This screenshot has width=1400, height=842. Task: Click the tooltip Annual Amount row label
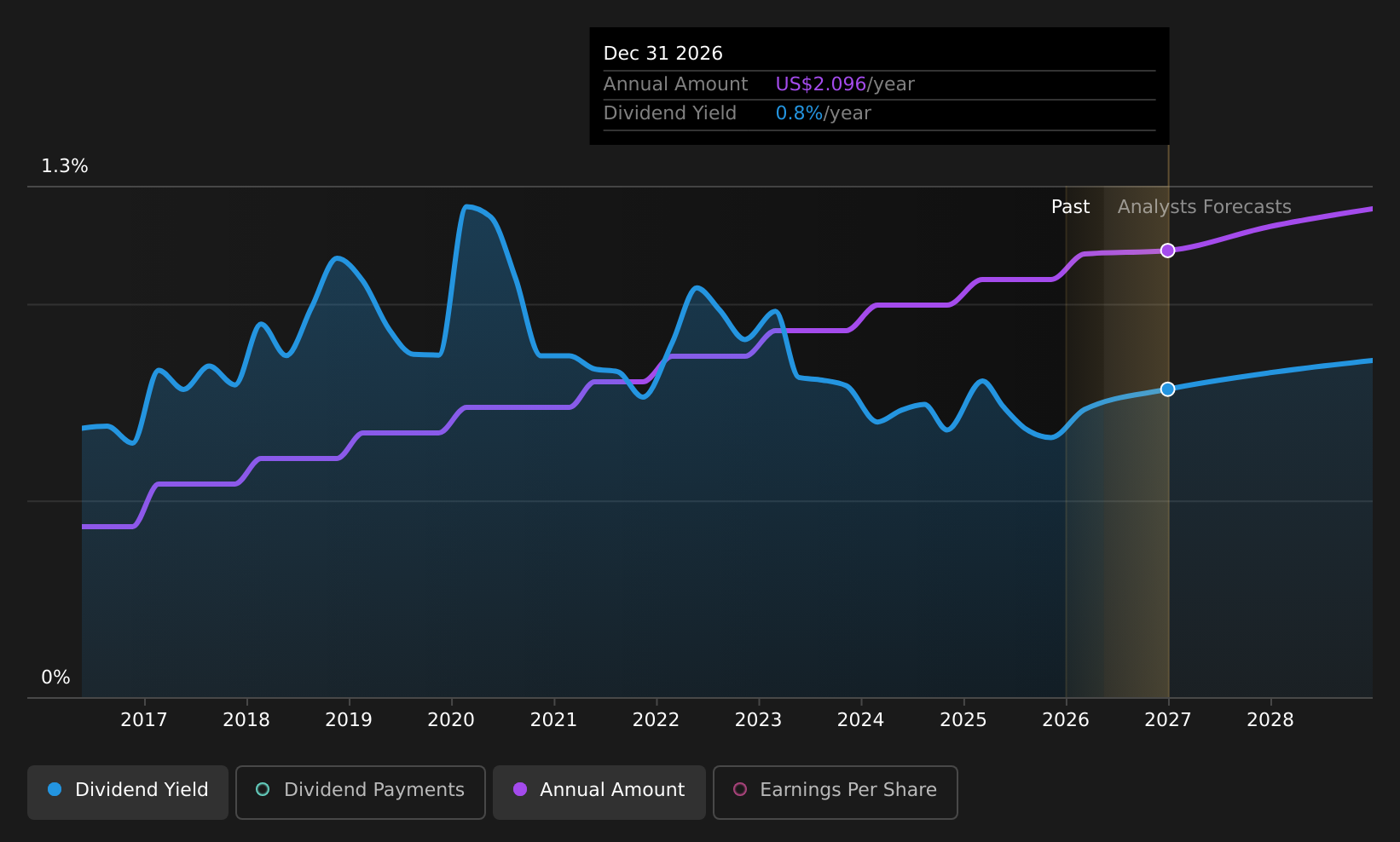click(675, 84)
